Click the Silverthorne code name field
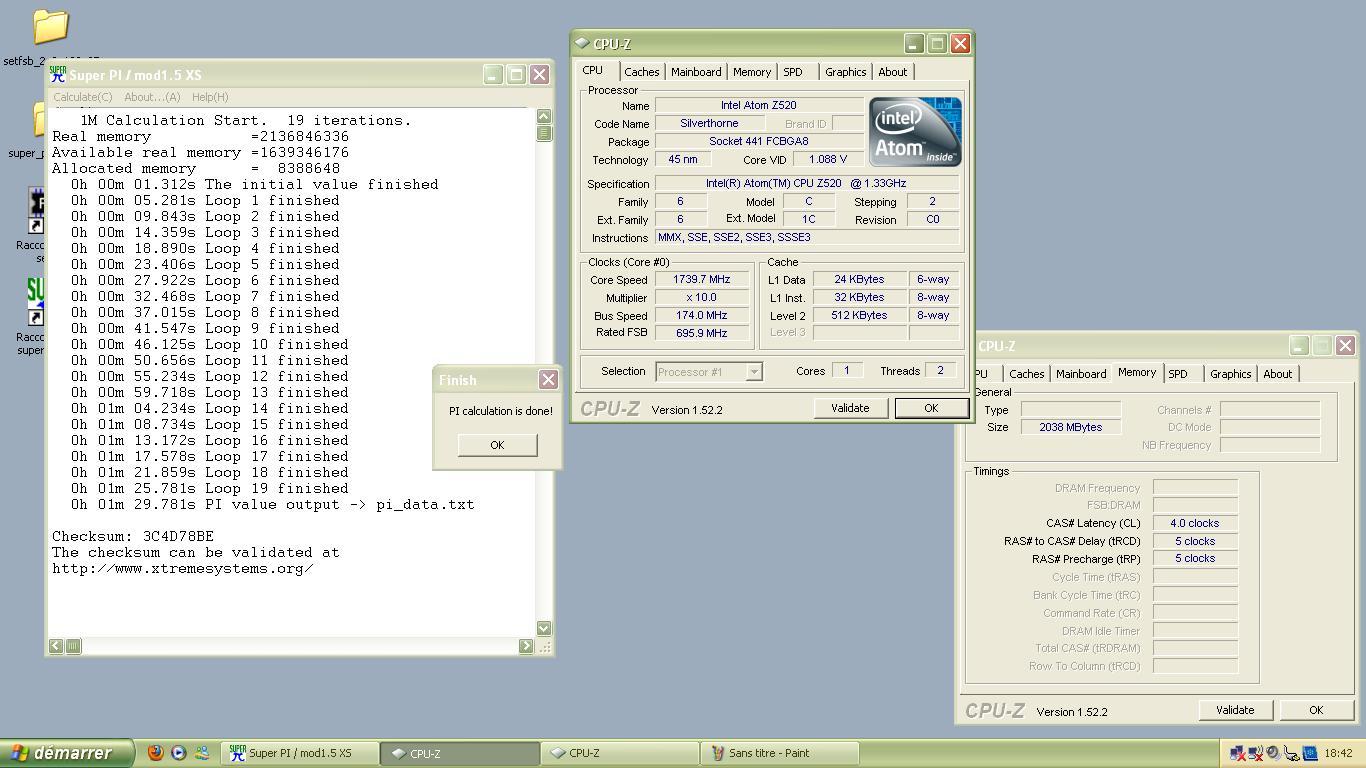The height and width of the screenshot is (768, 1366). tap(709, 124)
